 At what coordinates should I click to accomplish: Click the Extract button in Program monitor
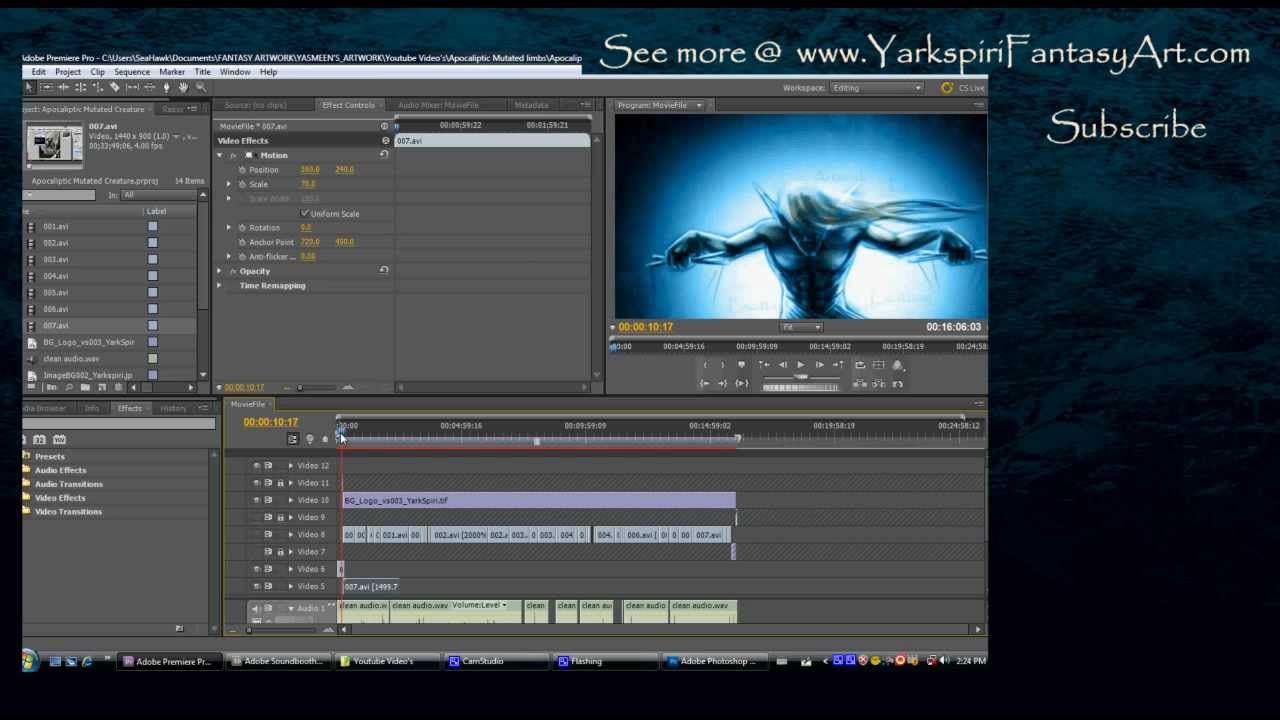pos(878,383)
